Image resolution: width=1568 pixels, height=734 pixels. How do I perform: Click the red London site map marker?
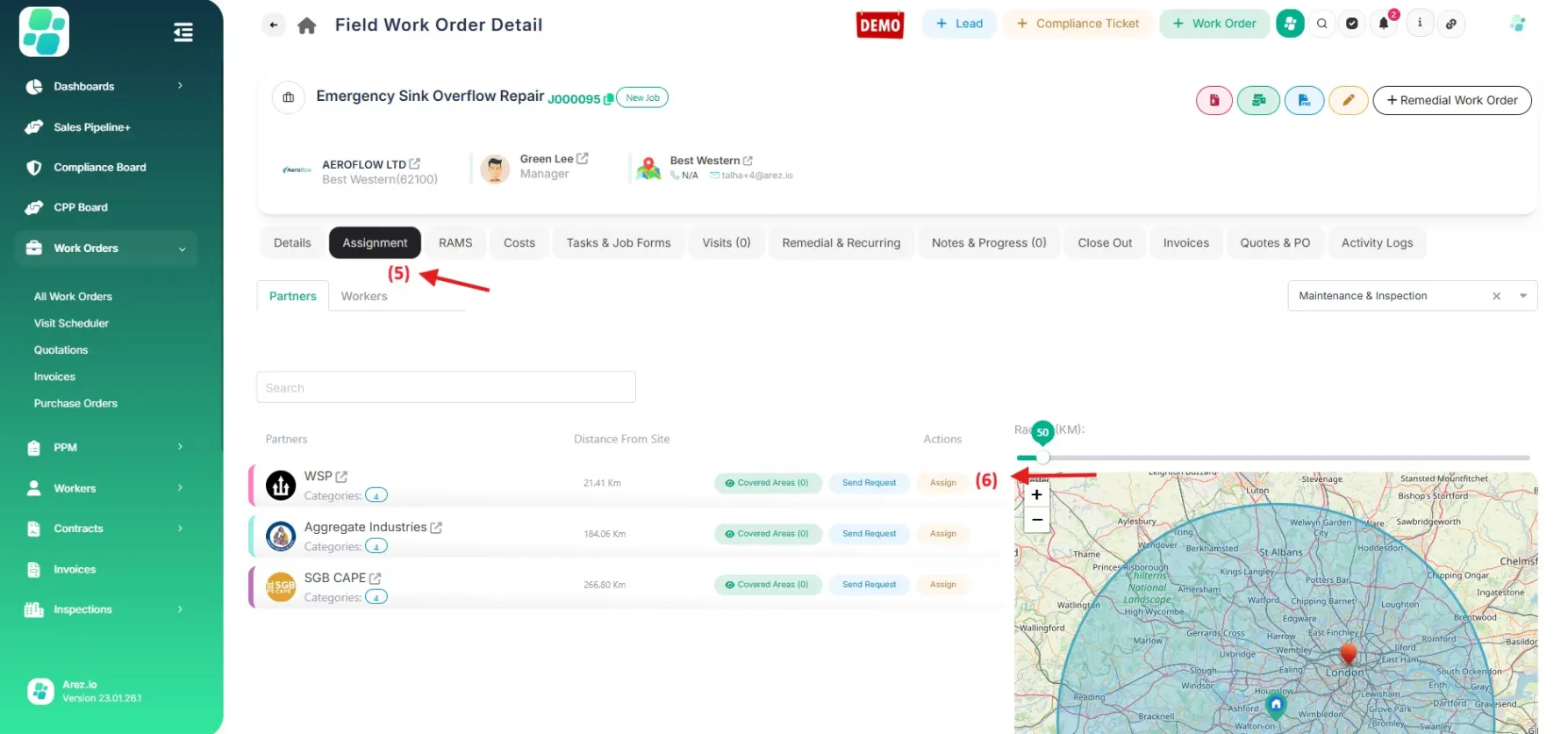[x=1349, y=652]
